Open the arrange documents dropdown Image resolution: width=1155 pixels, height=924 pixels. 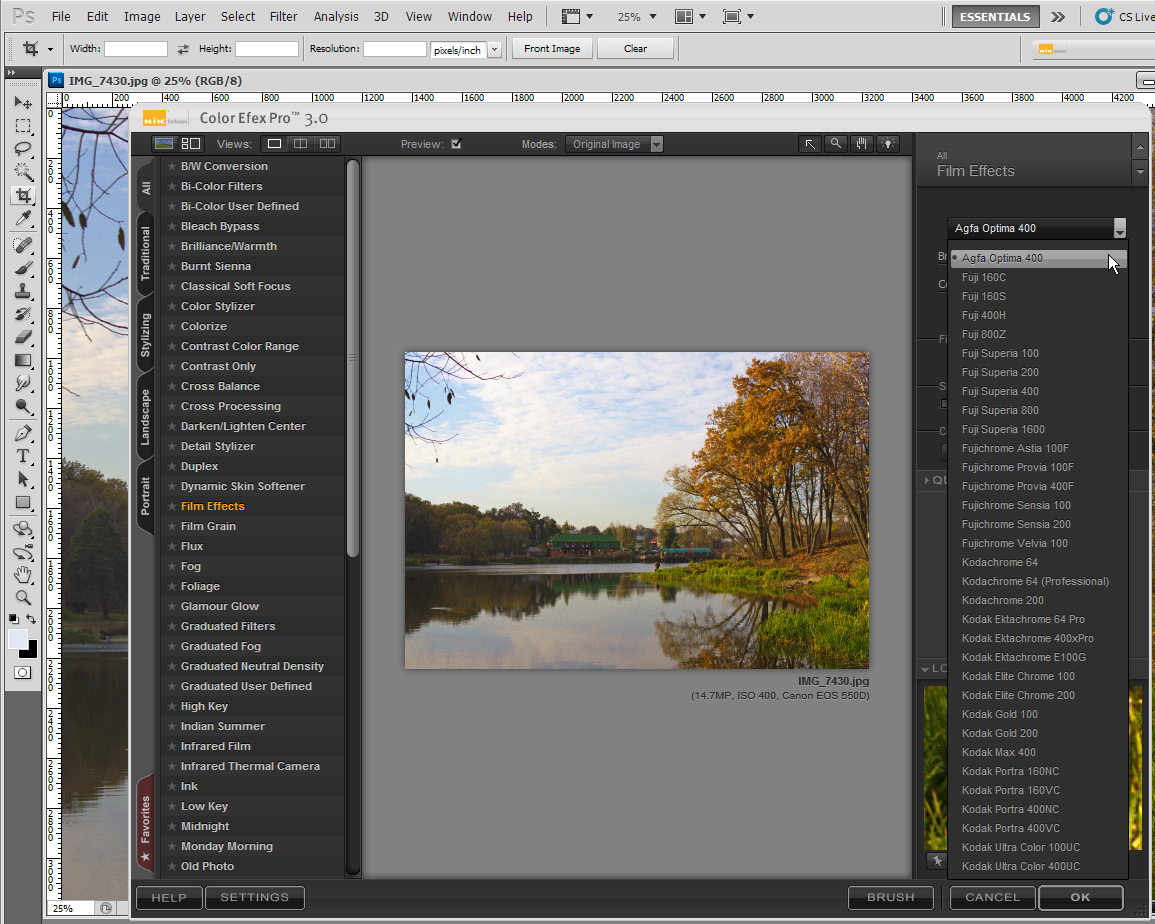coord(691,16)
